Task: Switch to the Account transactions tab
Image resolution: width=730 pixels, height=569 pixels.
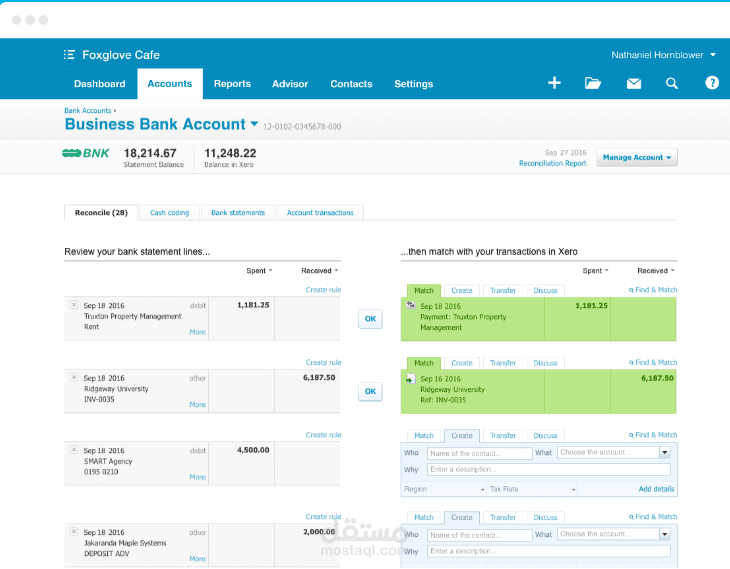Action: click(320, 213)
